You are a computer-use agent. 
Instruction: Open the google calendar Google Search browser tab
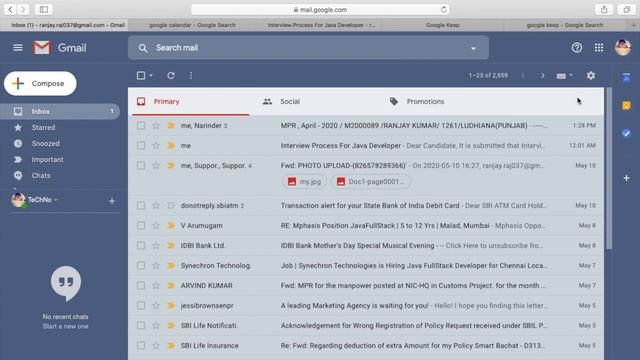(192, 25)
